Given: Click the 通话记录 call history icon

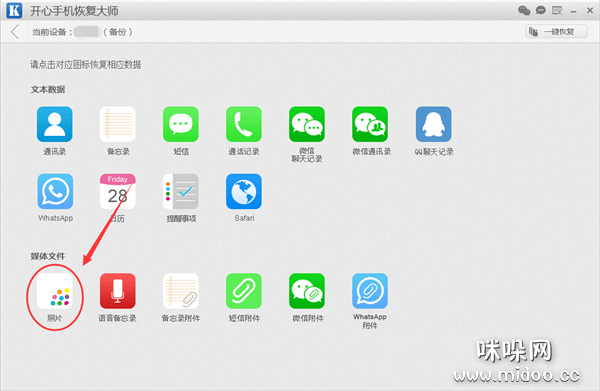Looking at the screenshot, I should (244, 124).
